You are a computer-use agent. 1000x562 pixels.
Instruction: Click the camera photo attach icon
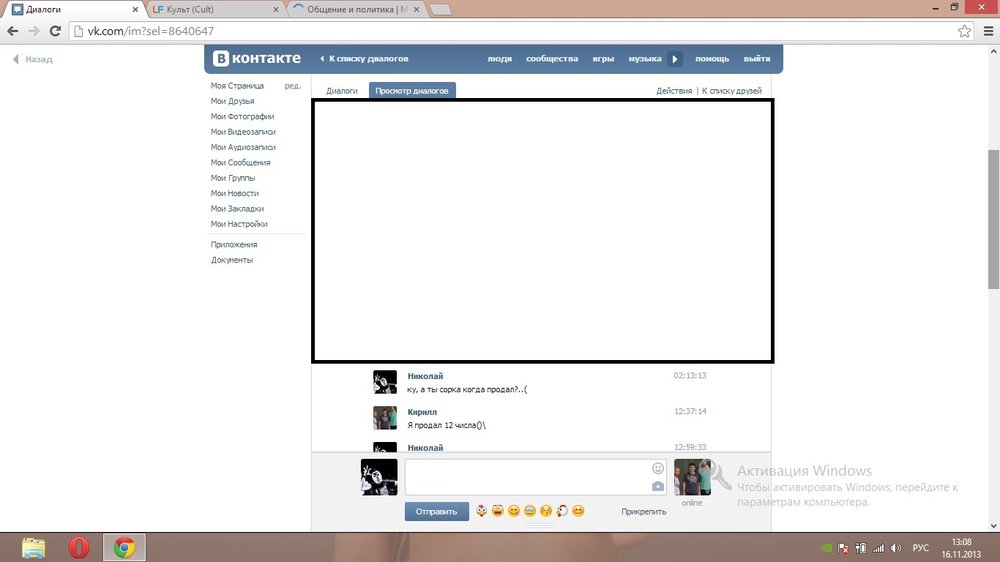[x=657, y=486]
